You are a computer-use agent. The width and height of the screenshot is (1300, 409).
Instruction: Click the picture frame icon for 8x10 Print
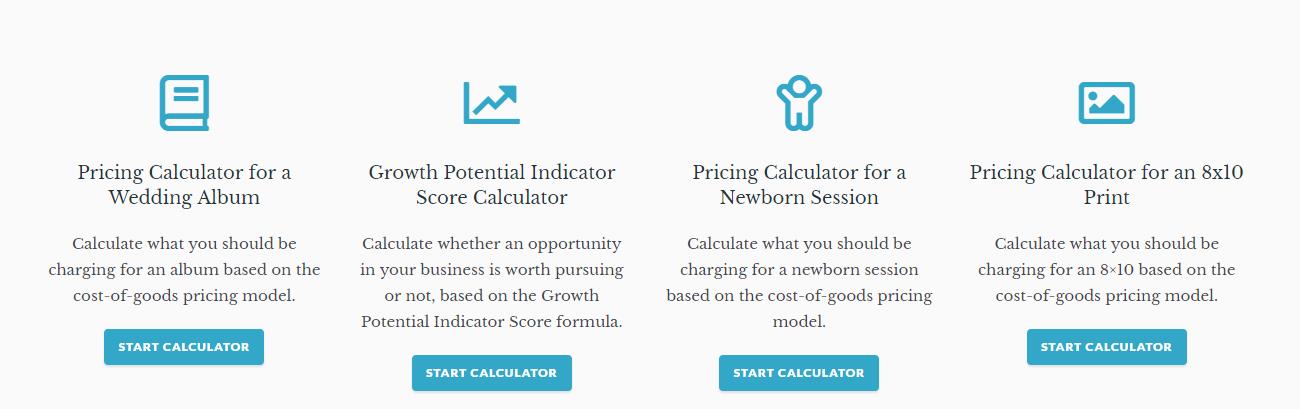tap(1106, 103)
